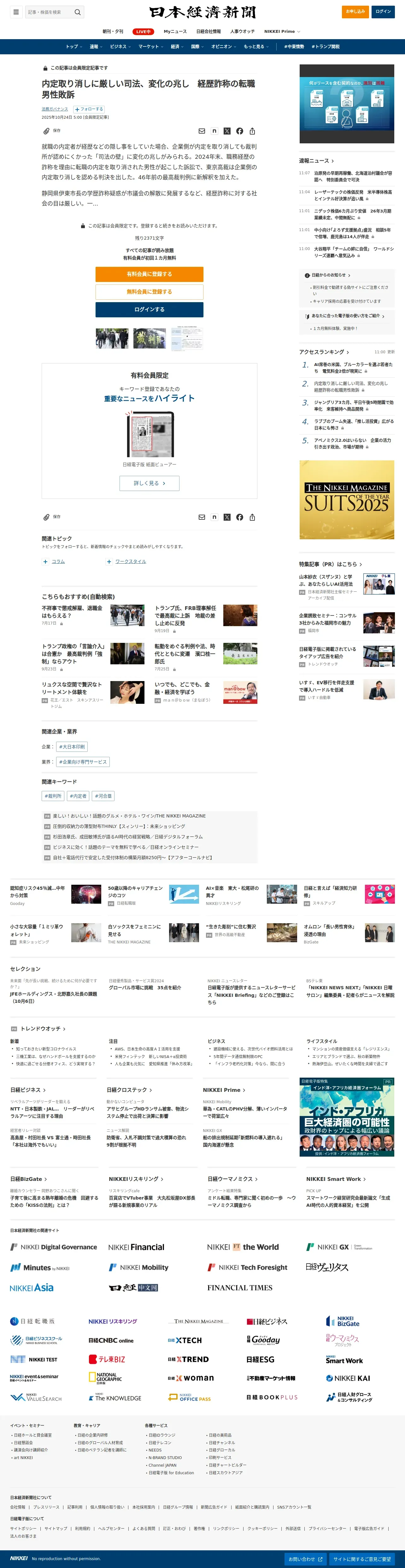
Task: Open the hamburger menu icon
Action: click(x=16, y=12)
